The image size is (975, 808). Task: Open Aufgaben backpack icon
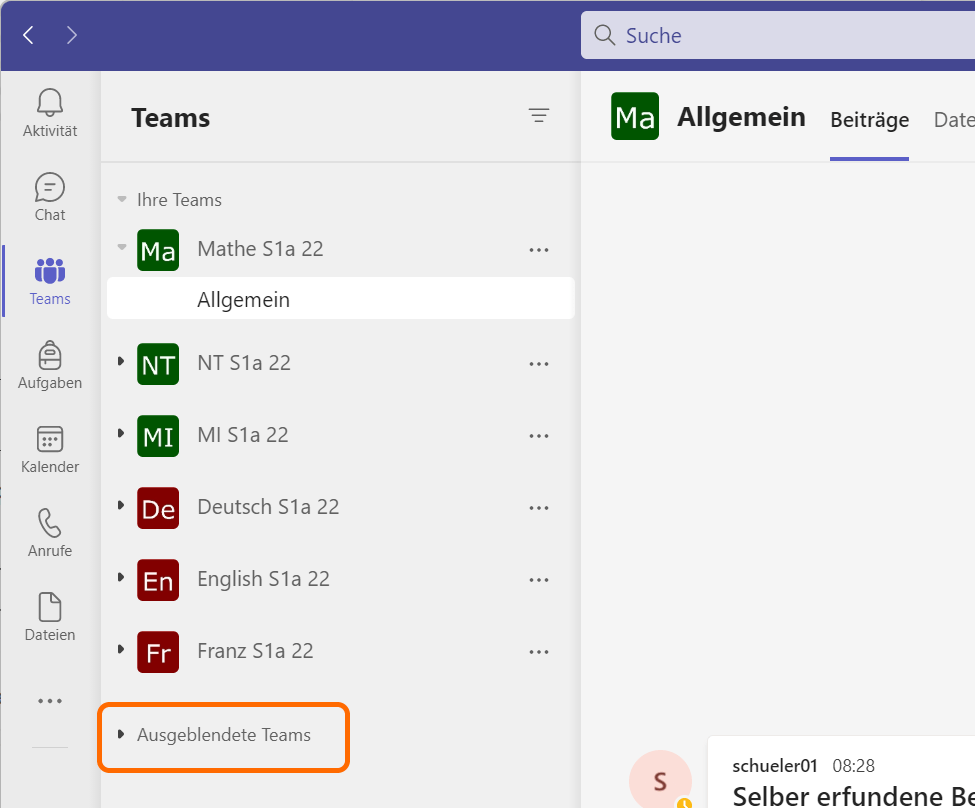(50, 355)
